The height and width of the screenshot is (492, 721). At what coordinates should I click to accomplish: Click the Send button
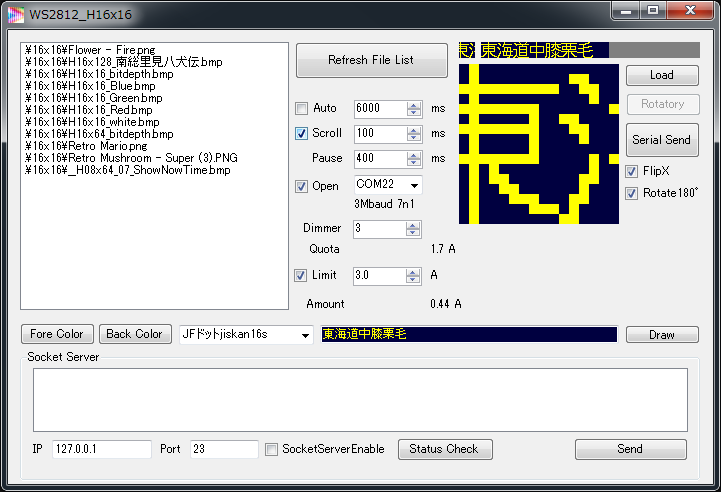pyautogui.click(x=630, y=449)
